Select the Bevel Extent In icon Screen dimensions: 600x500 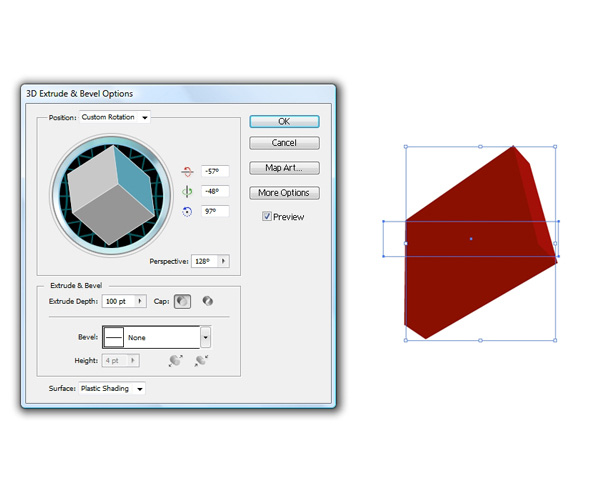pos(201,361)
